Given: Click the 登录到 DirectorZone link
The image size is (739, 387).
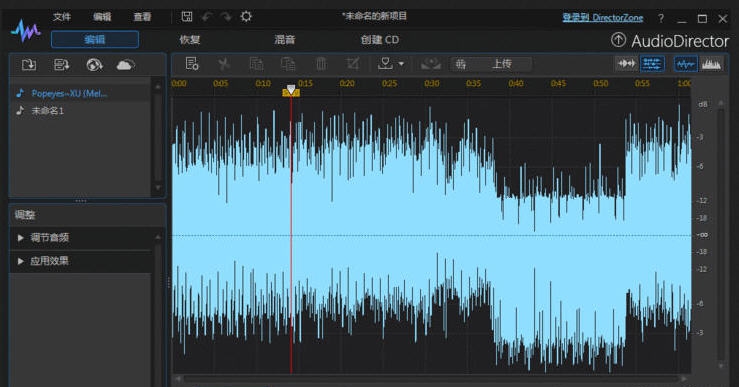Looking at the screenshot, I should coord(603,18).
